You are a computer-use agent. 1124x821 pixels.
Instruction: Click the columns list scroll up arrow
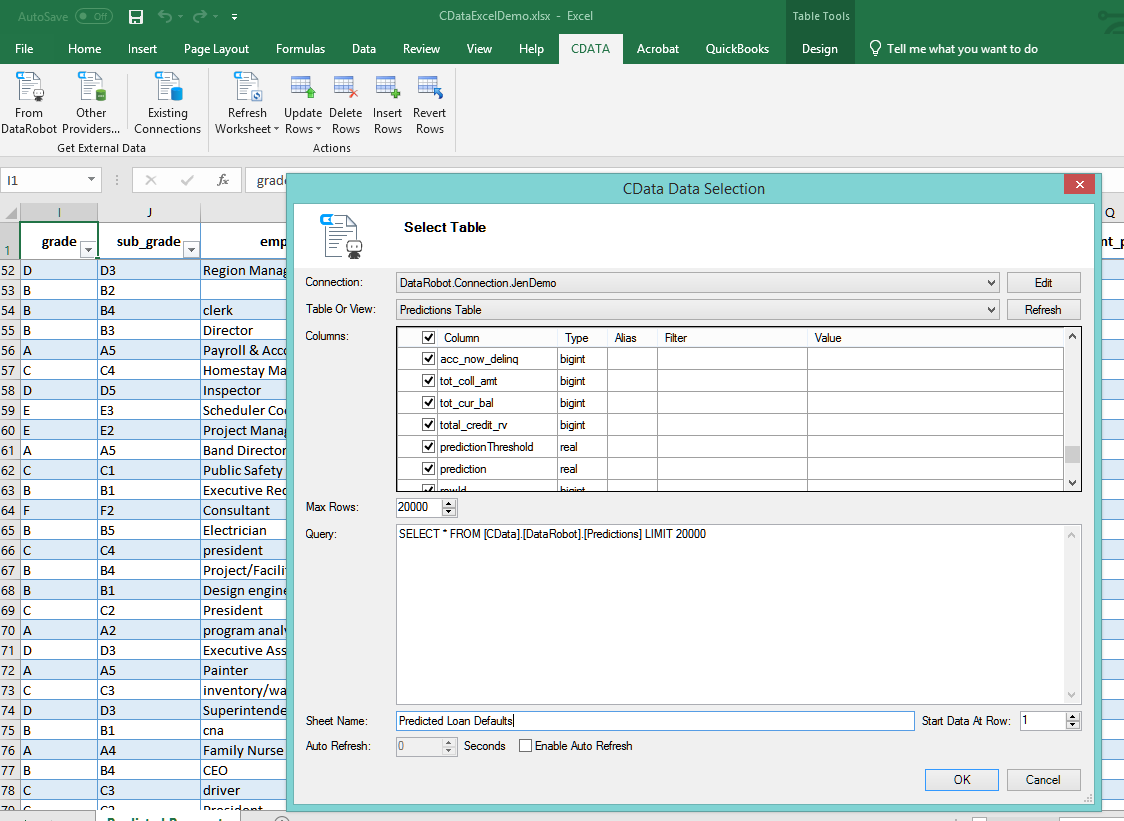coord(1072,336)
